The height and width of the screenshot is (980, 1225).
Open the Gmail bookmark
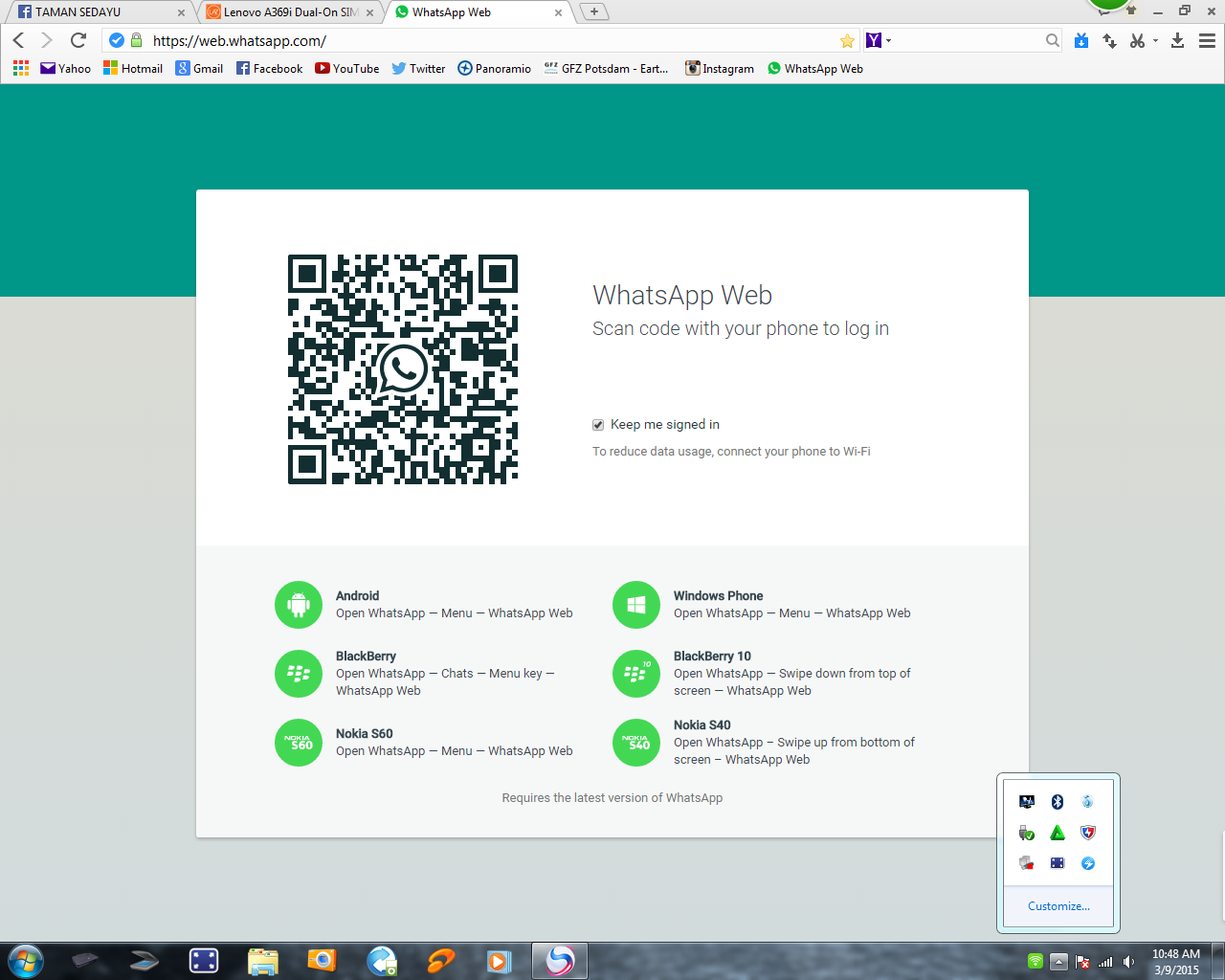199,68
